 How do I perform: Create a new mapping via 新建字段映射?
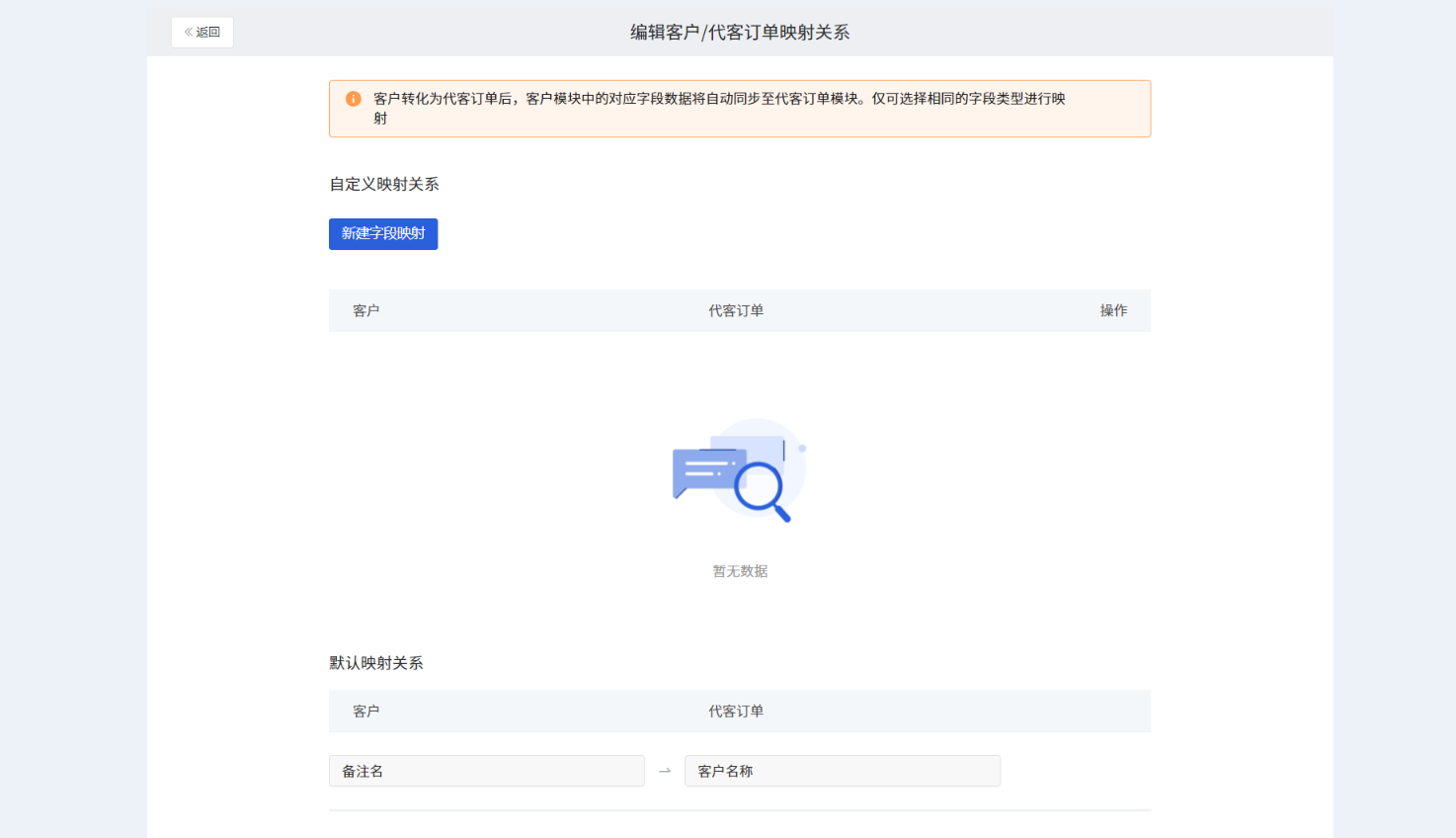[x=383, y=234]
